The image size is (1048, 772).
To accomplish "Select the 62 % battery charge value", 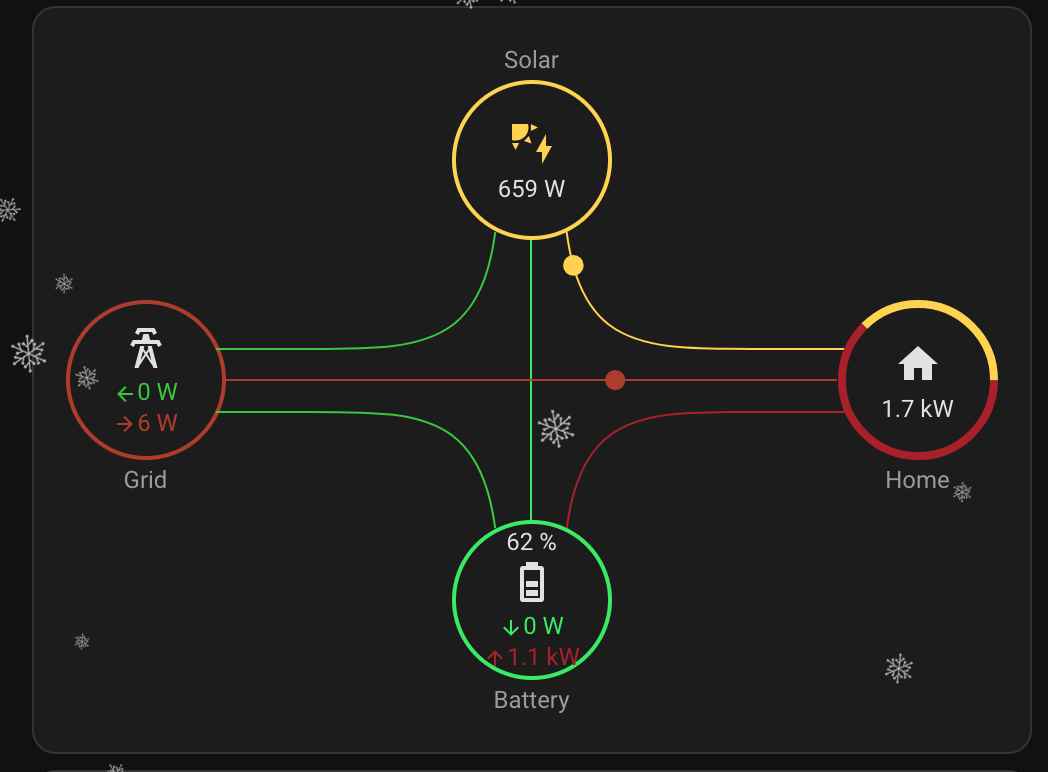I will [531, 542].
